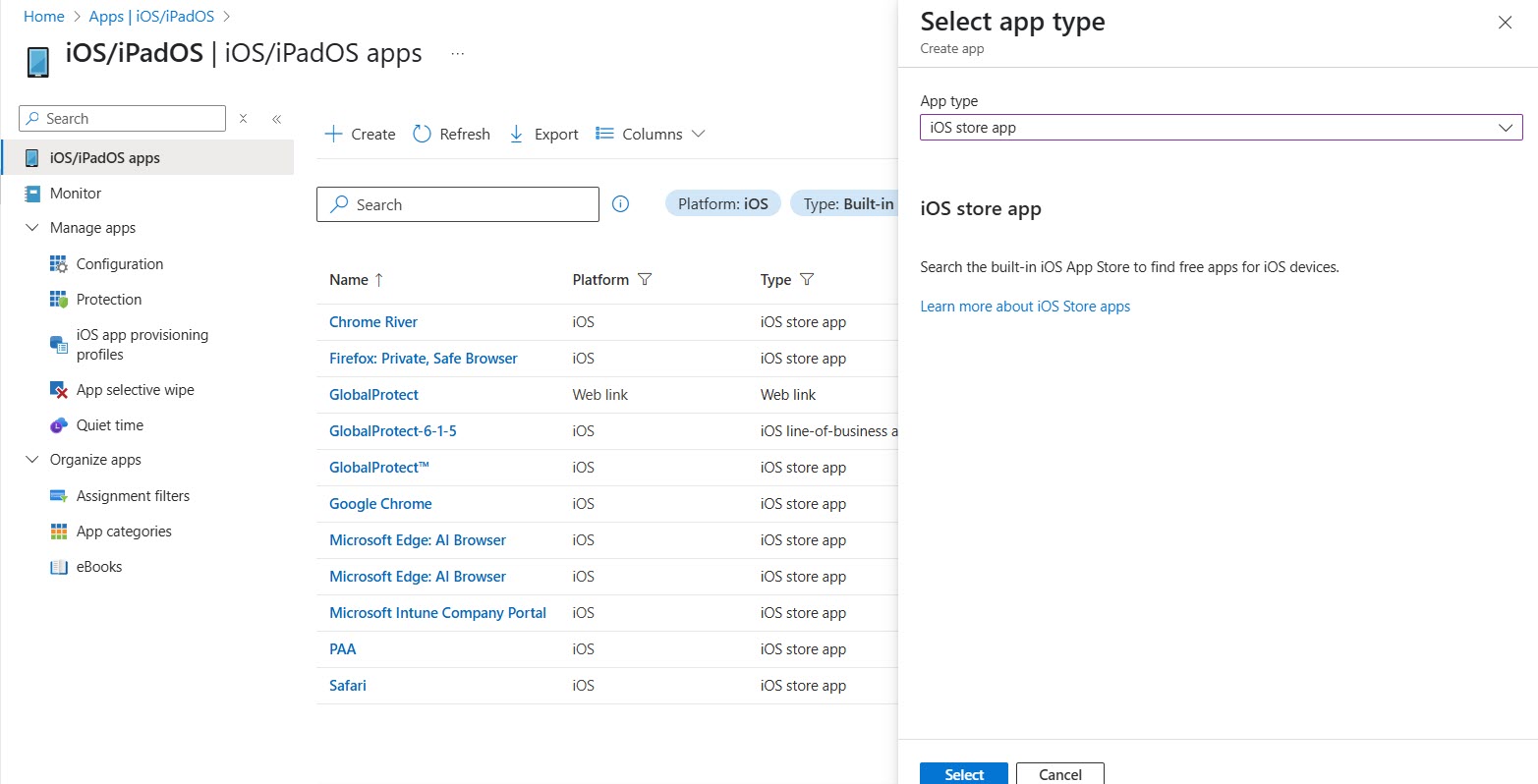Open the Protection sidebar item

[108, 300]
